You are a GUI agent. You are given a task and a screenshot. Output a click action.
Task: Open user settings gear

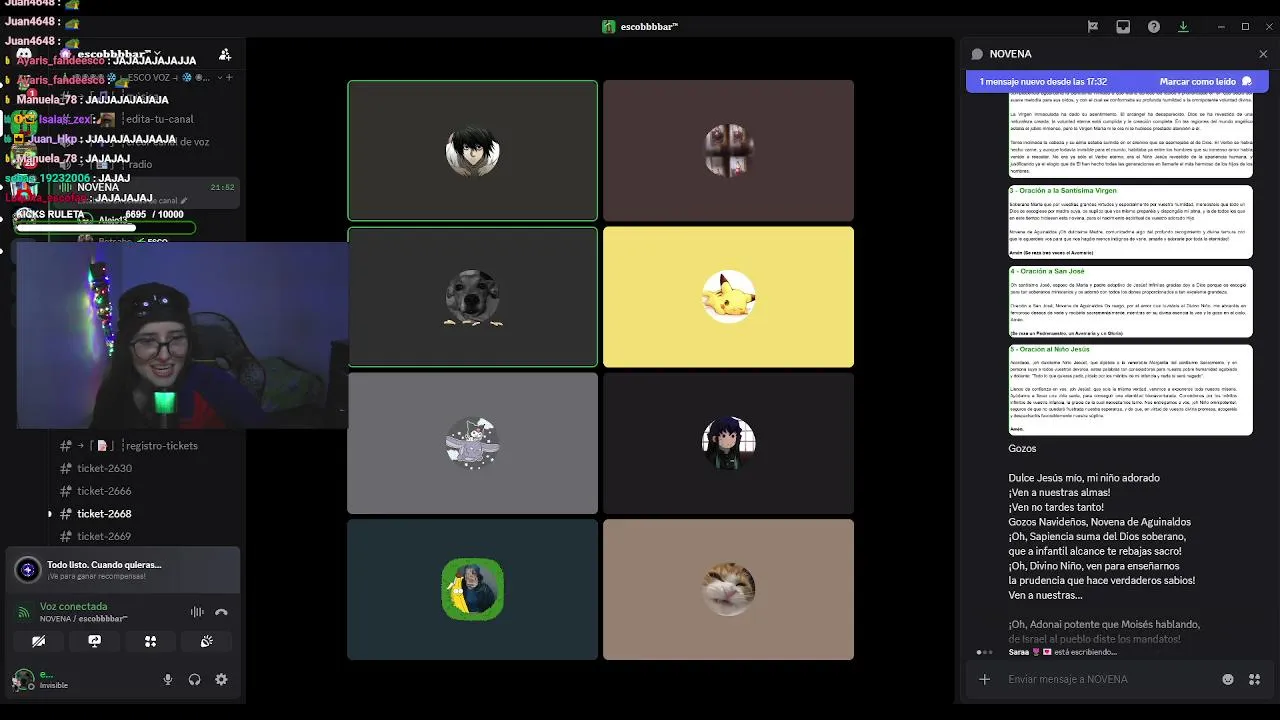[x=221, y=679]
